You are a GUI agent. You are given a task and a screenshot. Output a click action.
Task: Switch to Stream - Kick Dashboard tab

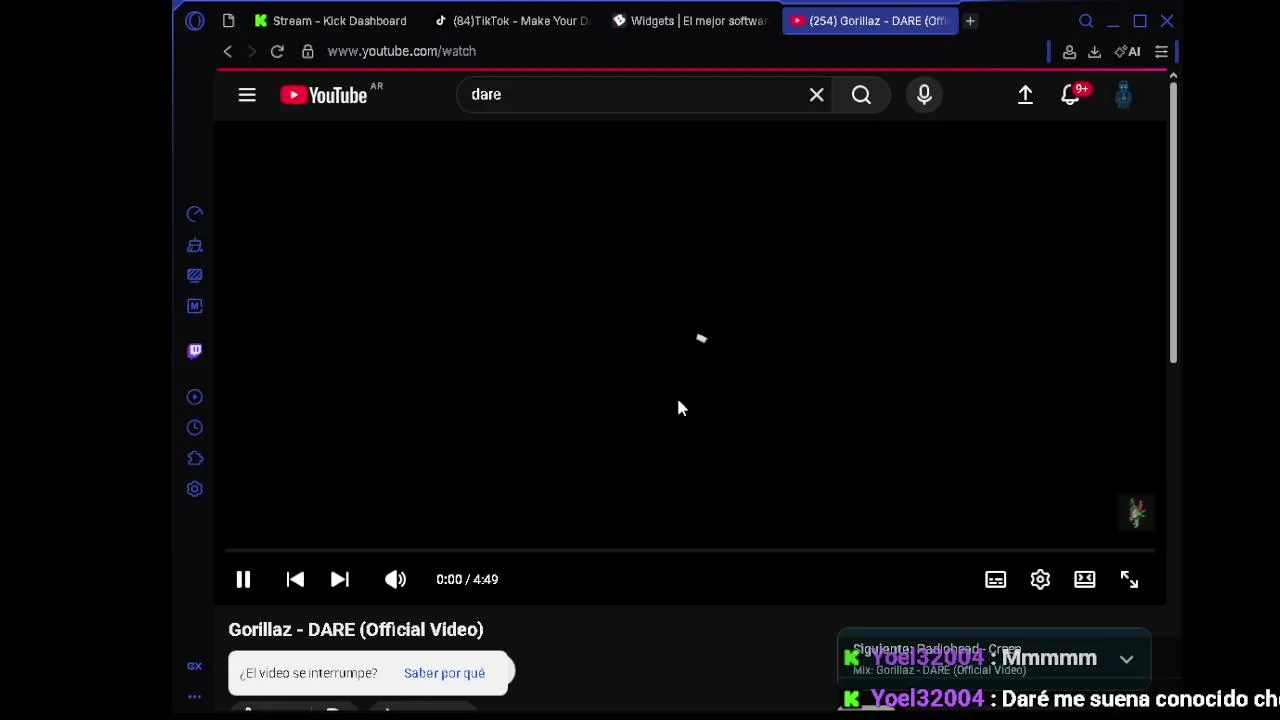pyautogui.click(x=331, y=21)
